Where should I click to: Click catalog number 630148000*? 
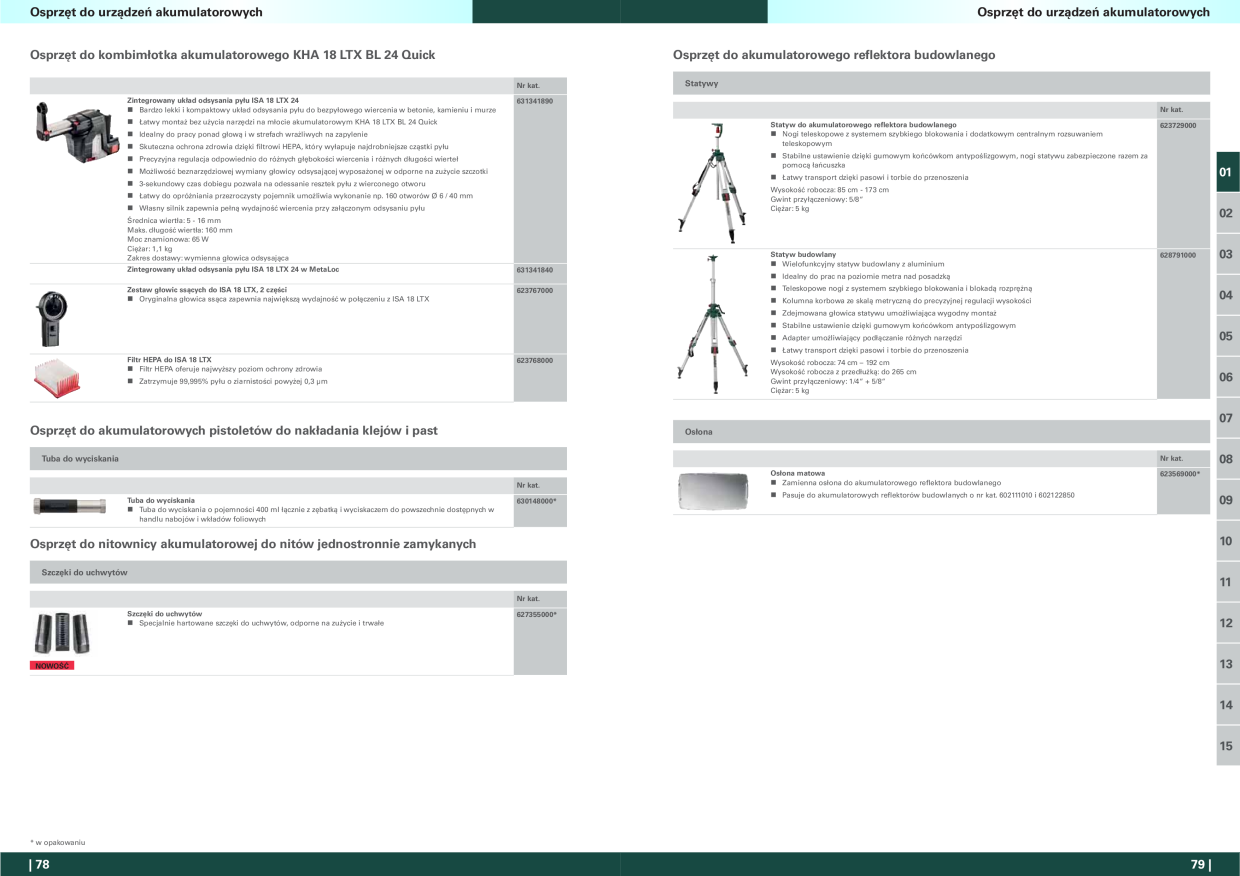click(x=536, y=500)
